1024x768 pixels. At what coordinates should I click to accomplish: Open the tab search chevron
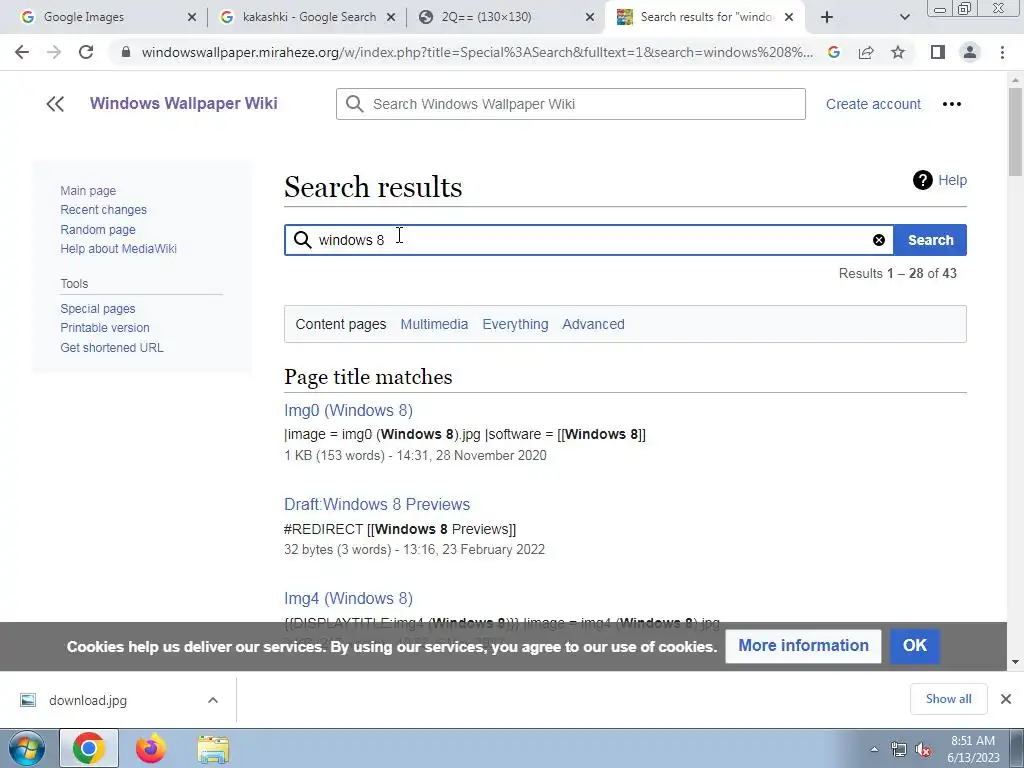(904, 17)
